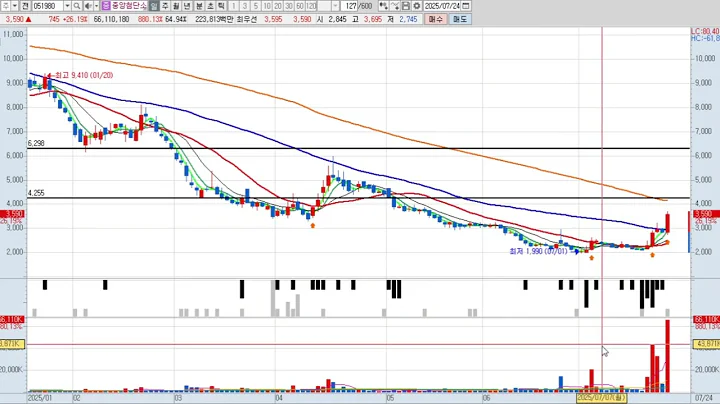
Task: Click the 최우선 best quote label
Action: click(x=247, y=19)
